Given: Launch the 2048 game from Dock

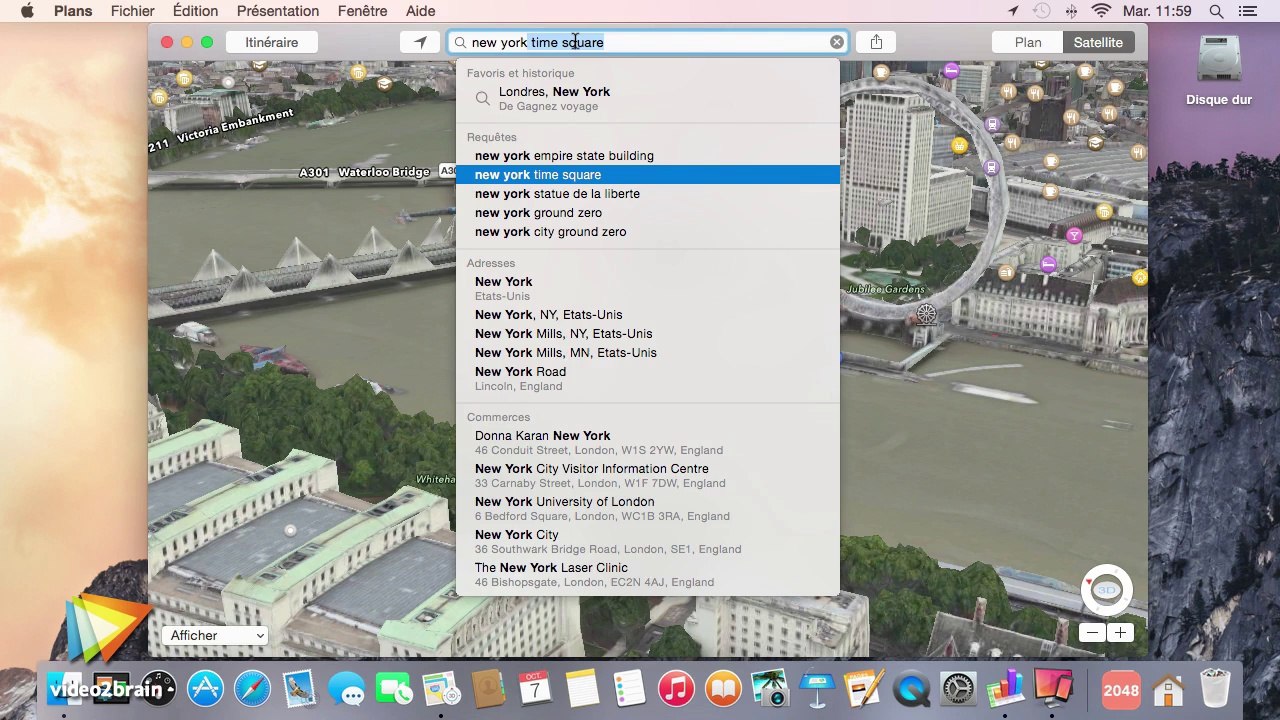Looking at the screenshot, I should point(1121,689).
